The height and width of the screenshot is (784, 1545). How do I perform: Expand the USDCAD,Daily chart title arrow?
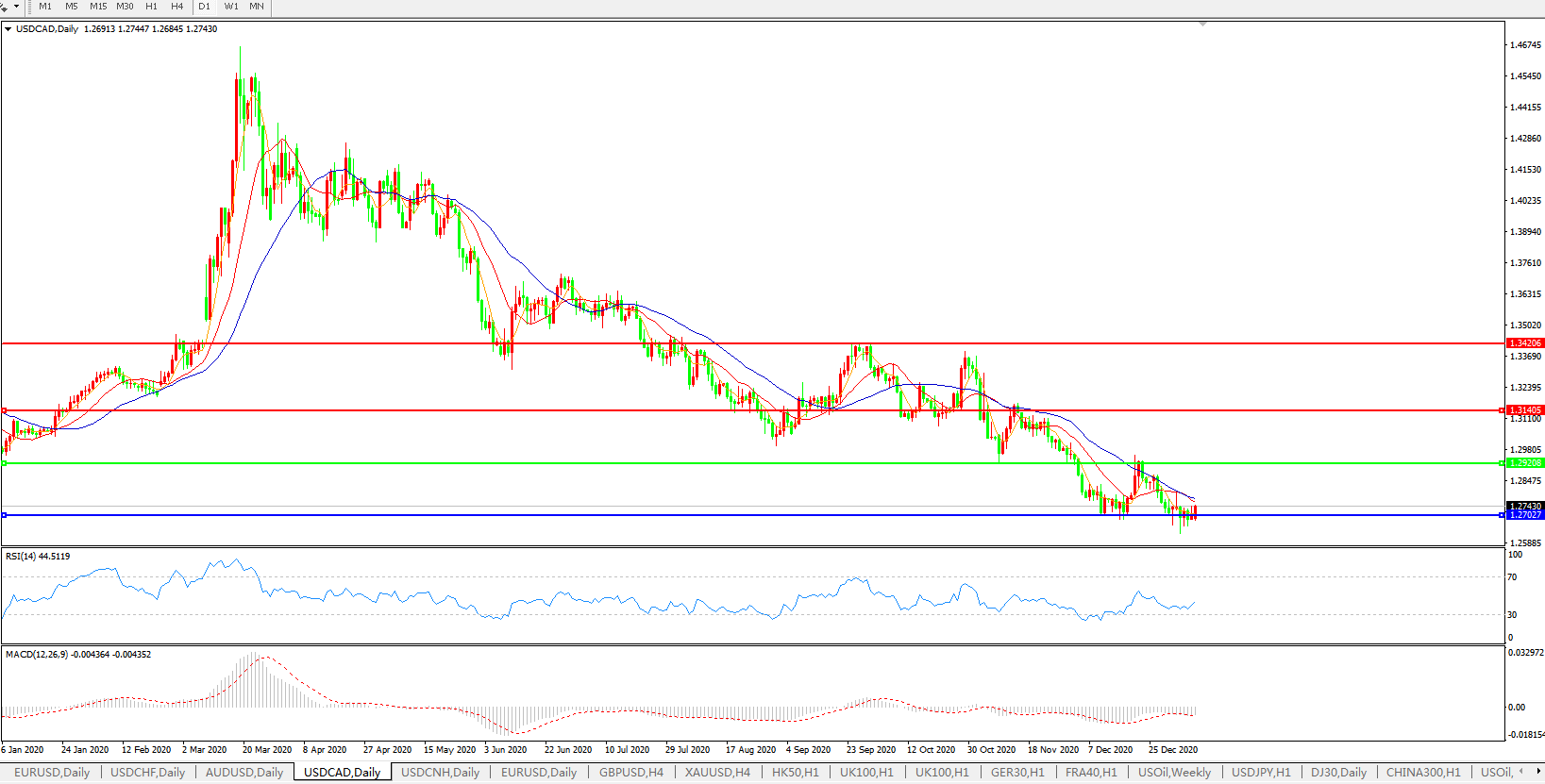8,29
